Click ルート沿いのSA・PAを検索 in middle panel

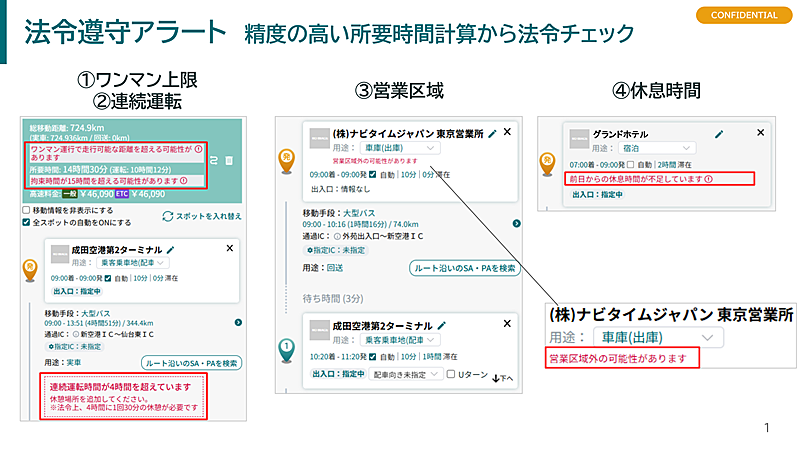tap(463, 268)
